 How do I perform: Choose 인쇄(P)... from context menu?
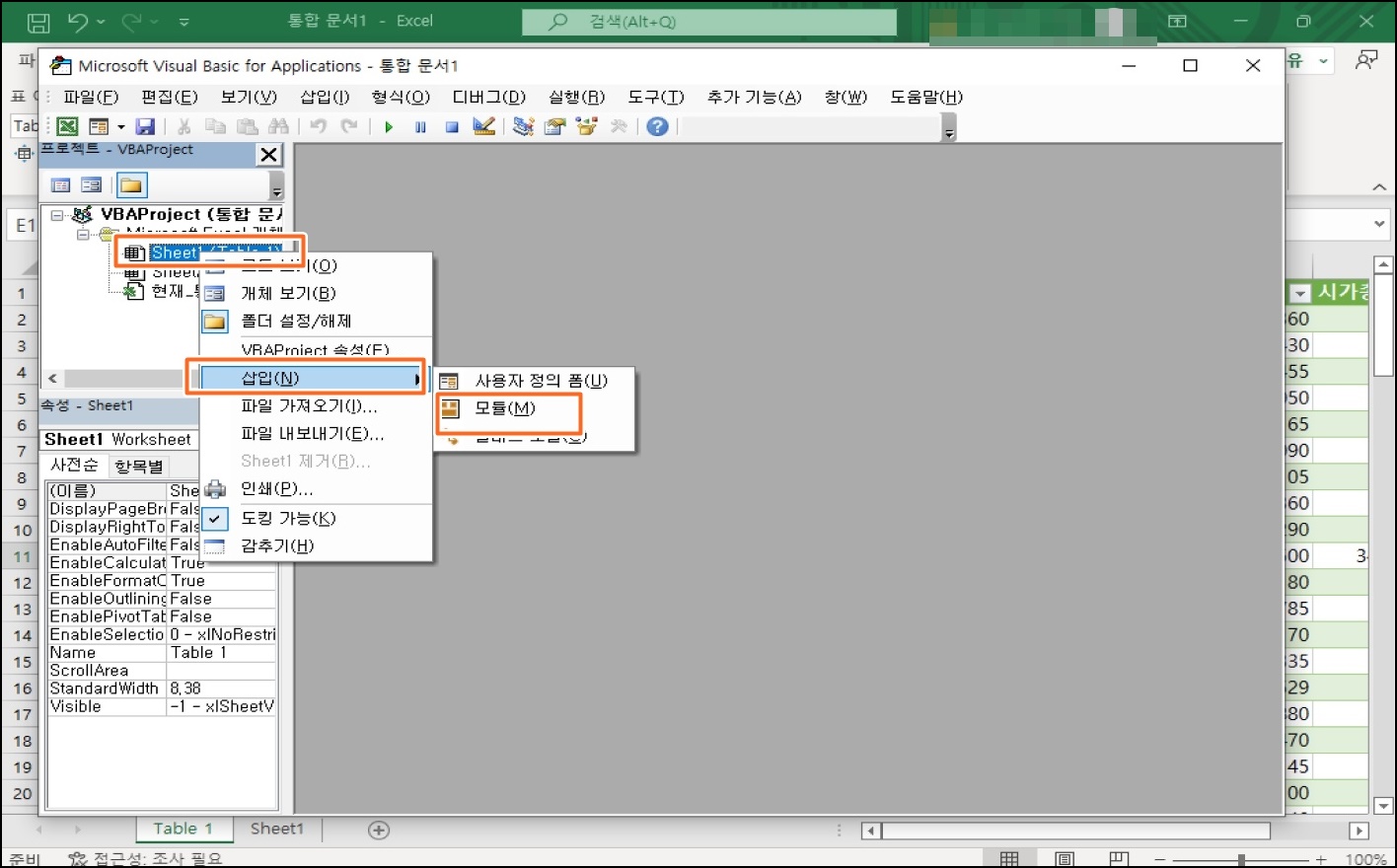click(x=316, y=488)
